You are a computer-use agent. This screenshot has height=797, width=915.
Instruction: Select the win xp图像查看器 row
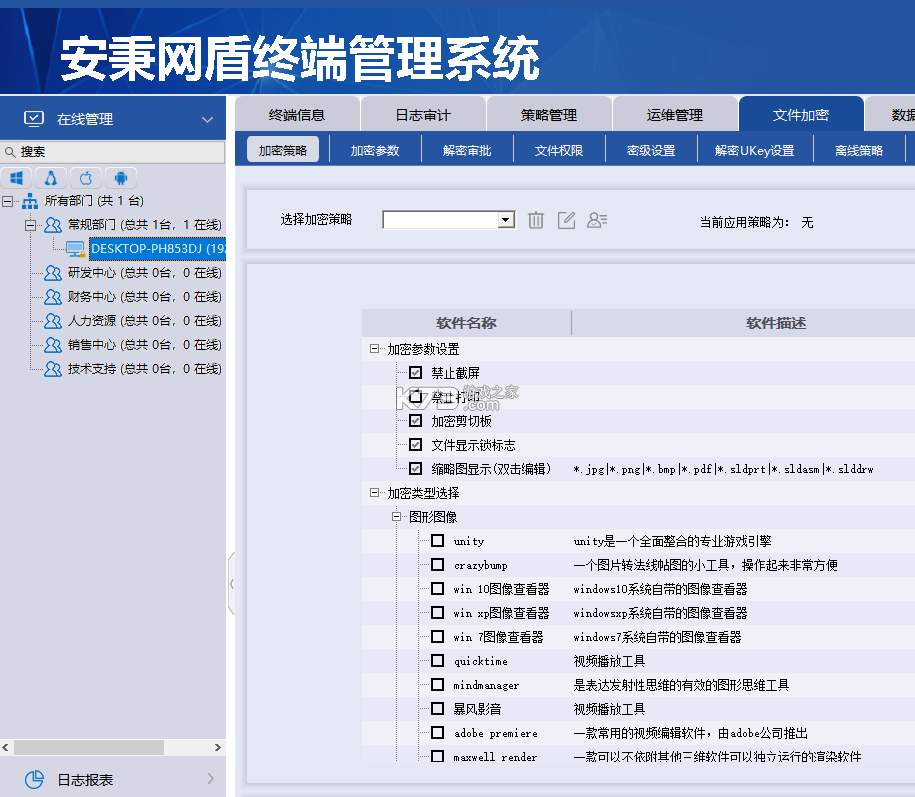tap(638, 613)
